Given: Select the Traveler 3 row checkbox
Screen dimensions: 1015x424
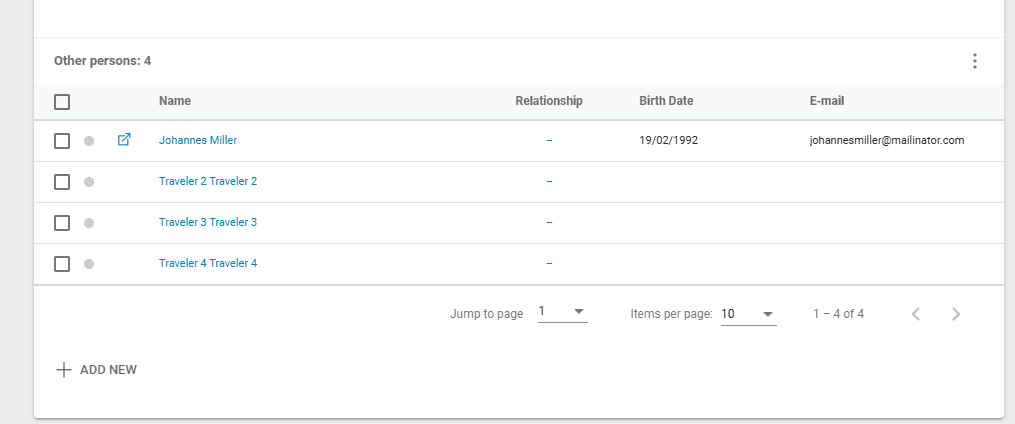Looking at the screenshot, I should point(62,223).
